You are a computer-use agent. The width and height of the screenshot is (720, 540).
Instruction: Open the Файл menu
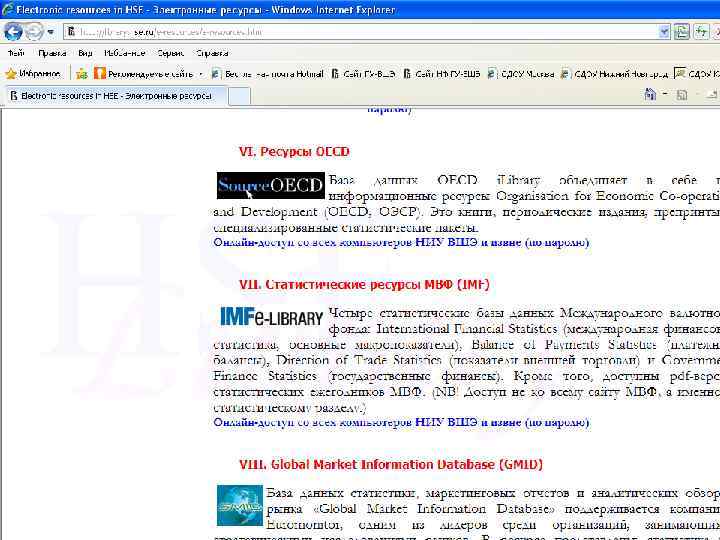click(16, 53)
